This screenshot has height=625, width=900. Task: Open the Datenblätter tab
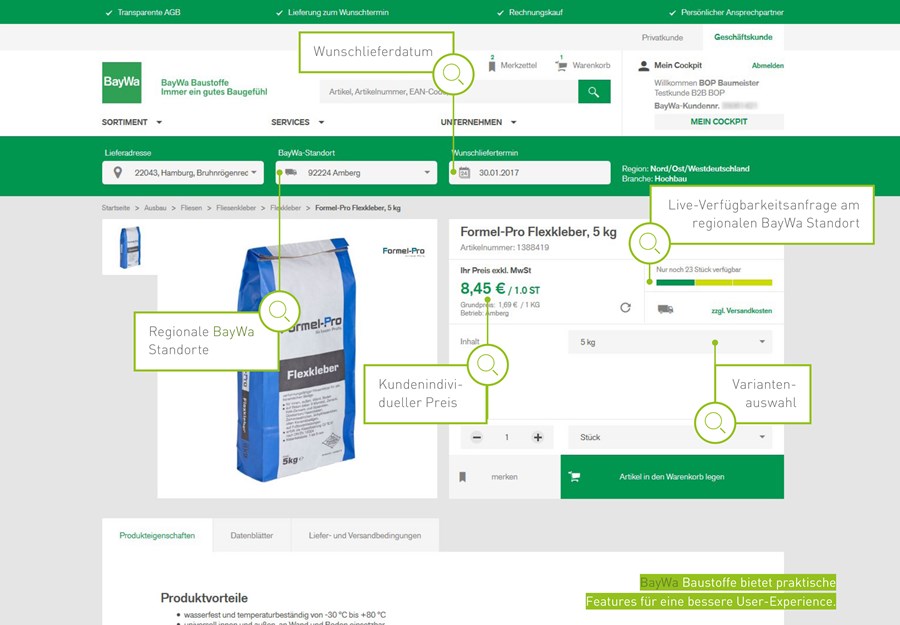pos(252,535)
